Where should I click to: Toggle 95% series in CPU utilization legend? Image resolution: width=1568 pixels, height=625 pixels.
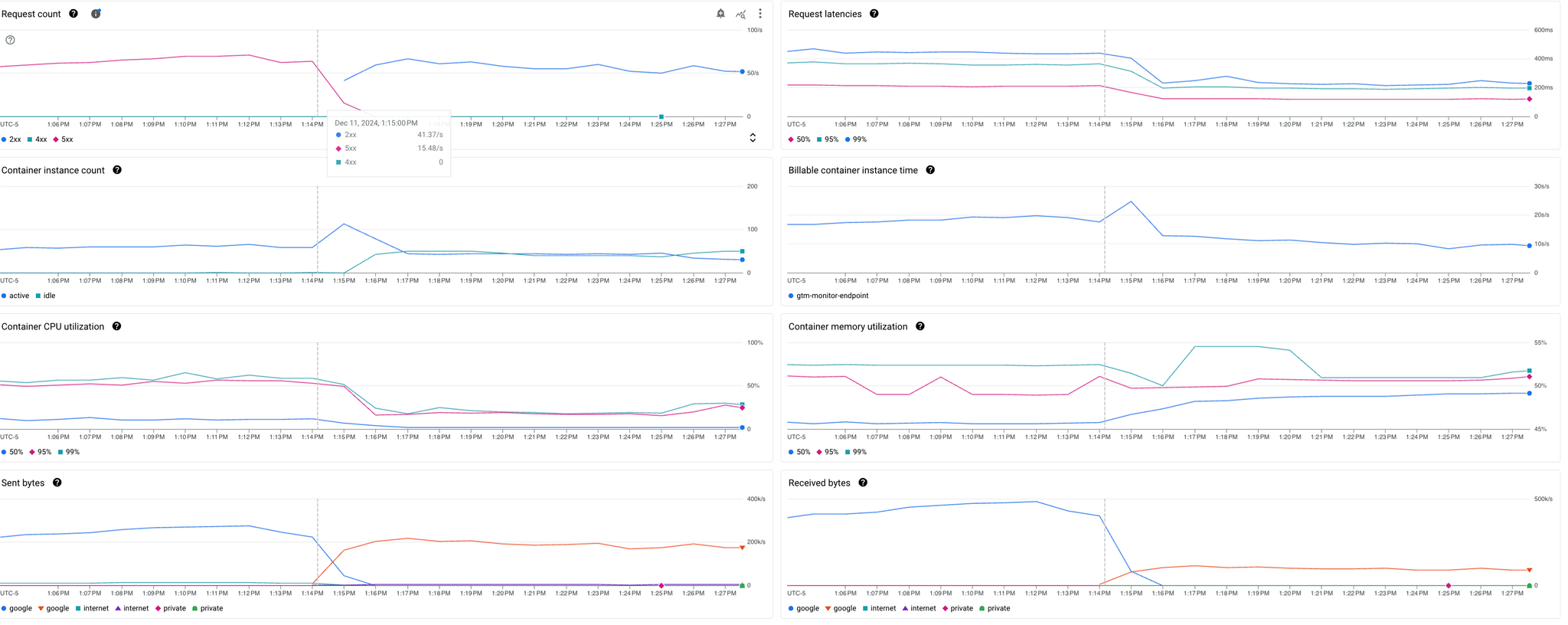click(x=41, y=452)
